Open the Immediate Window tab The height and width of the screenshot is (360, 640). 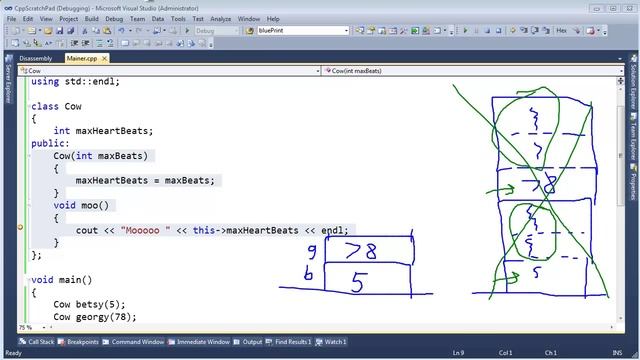[199, 342]
